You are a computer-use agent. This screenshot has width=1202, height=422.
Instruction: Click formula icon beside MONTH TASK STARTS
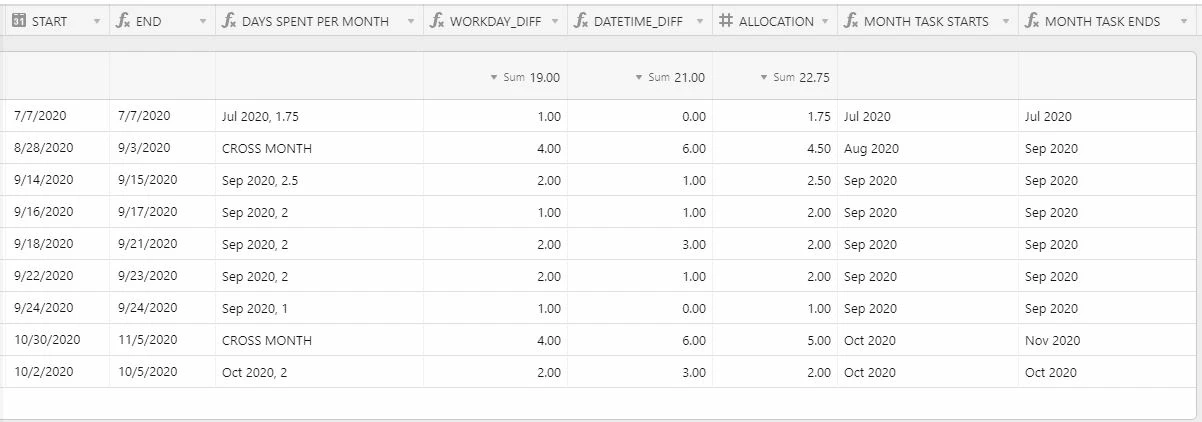[852, 21]
